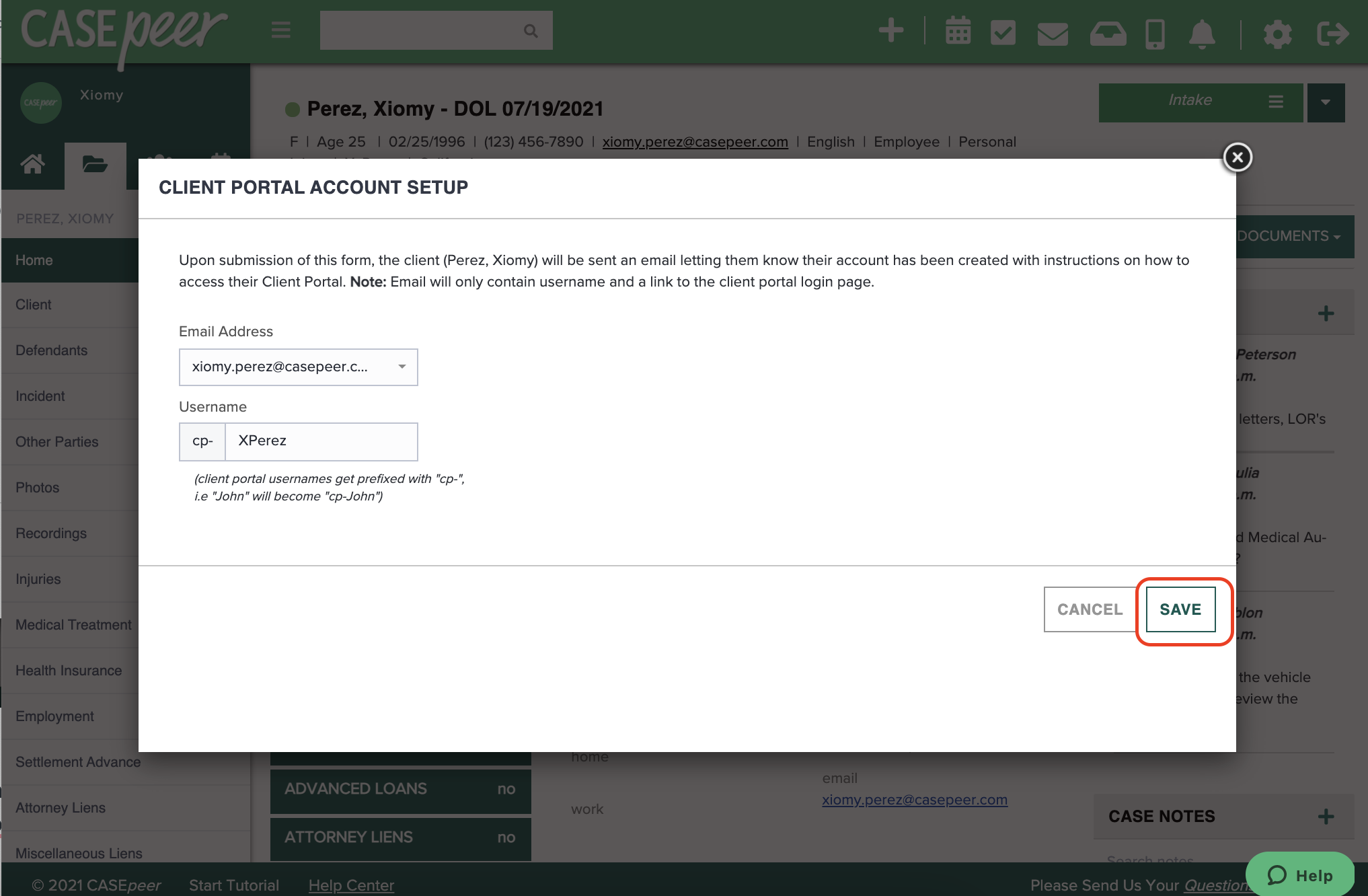Open the Help Center link
The image size is (1368, 896).
[351, 885]
